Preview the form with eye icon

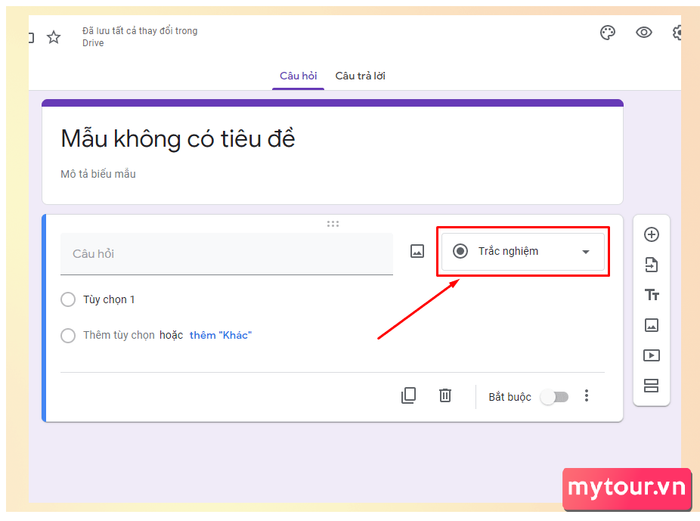(x=644, y=32)
